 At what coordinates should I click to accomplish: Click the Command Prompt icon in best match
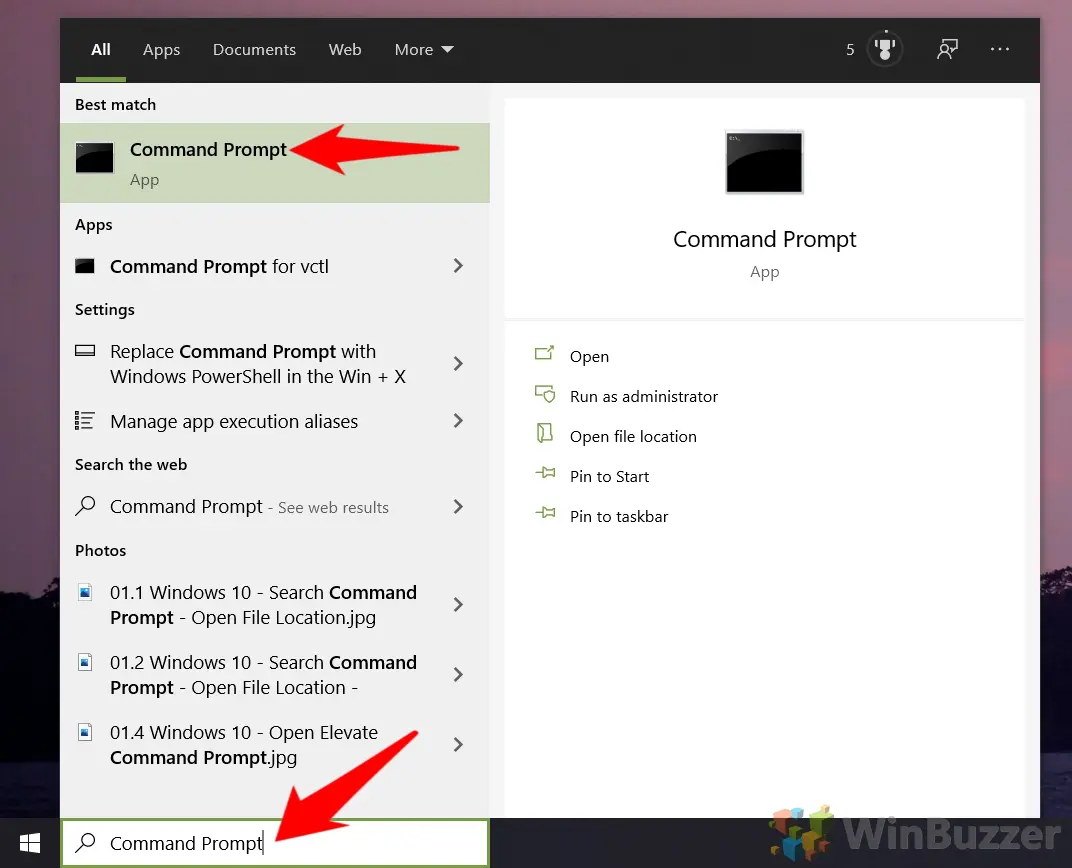point(94,158)
